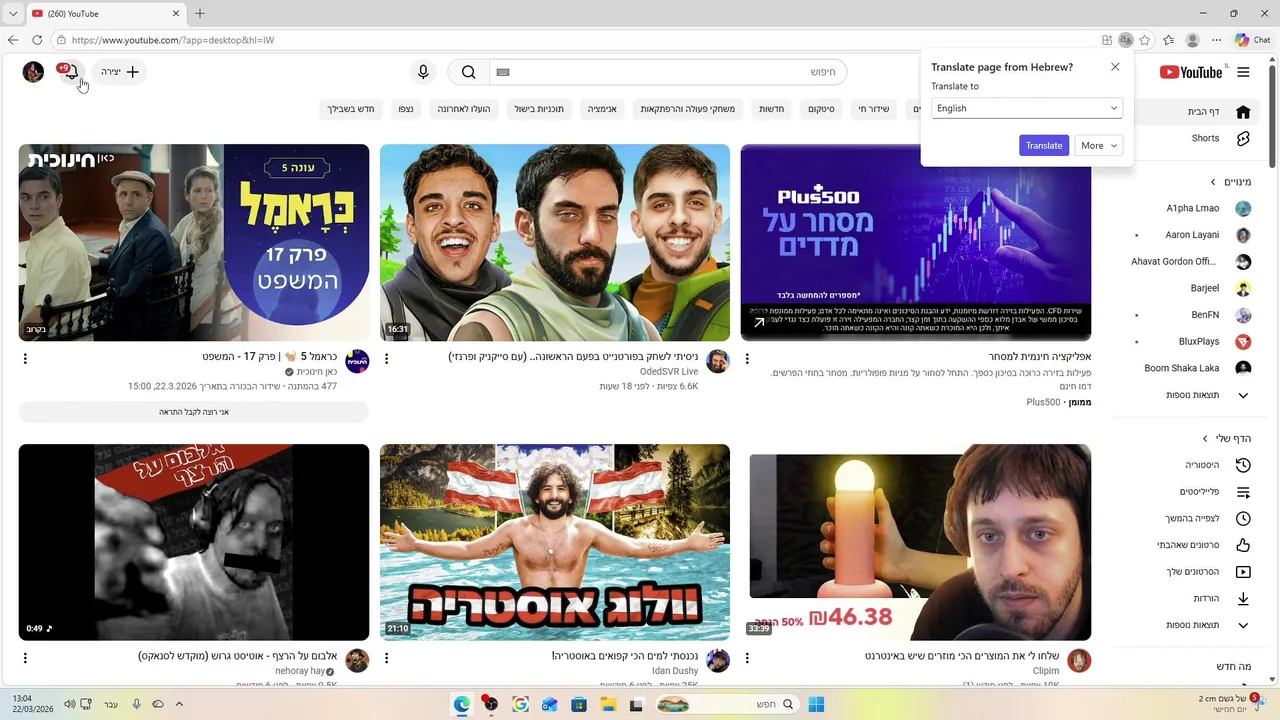
Task: Open my page (הדף שלי) section chevron
Action: coord(1205,438)
